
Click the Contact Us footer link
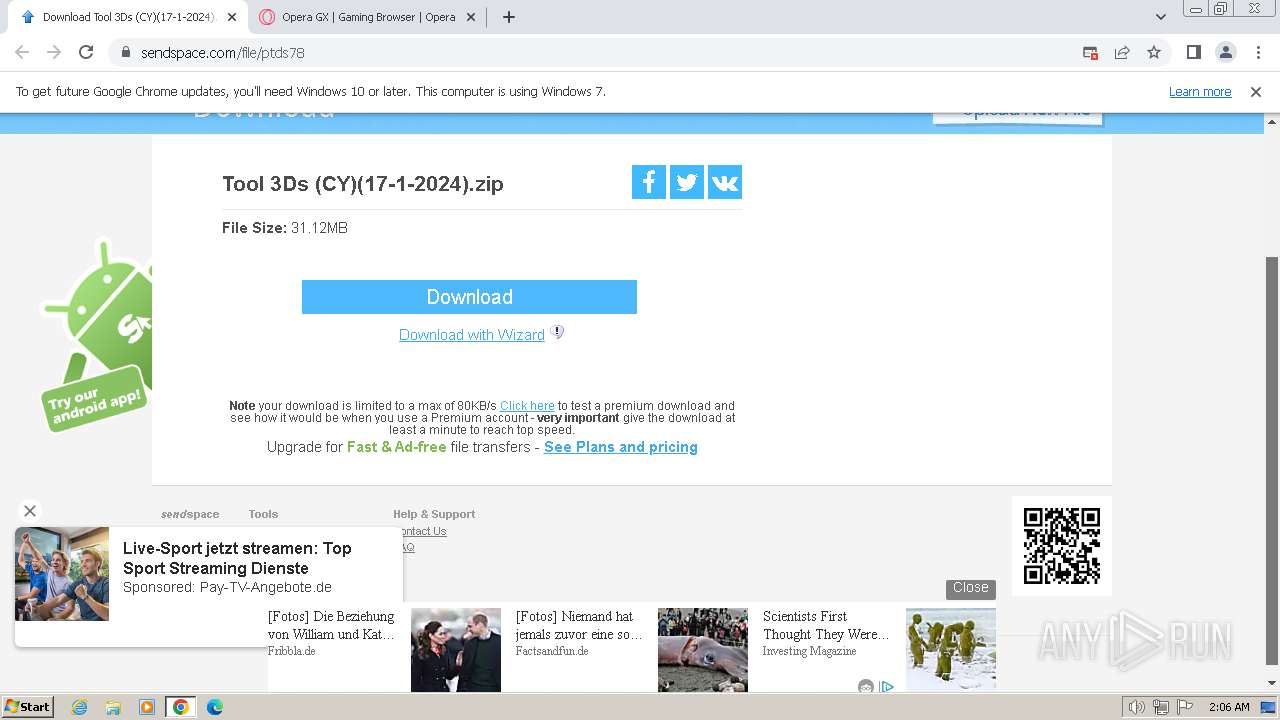[422, 531]
